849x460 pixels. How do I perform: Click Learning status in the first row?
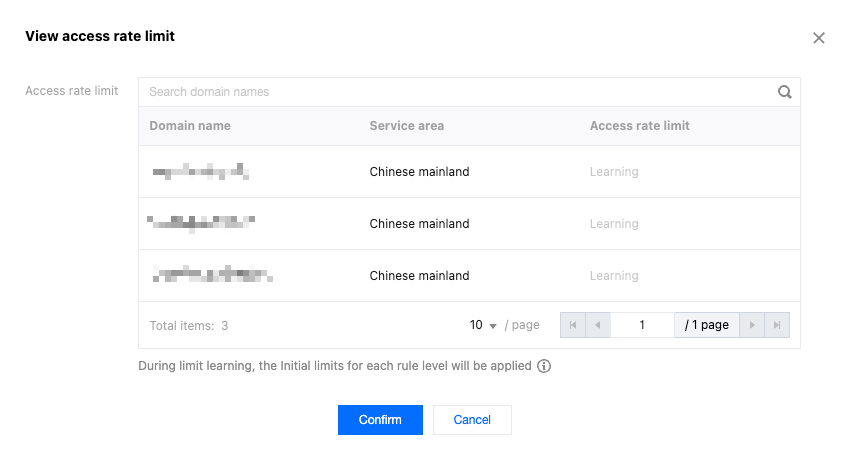[x=613, y=172]
